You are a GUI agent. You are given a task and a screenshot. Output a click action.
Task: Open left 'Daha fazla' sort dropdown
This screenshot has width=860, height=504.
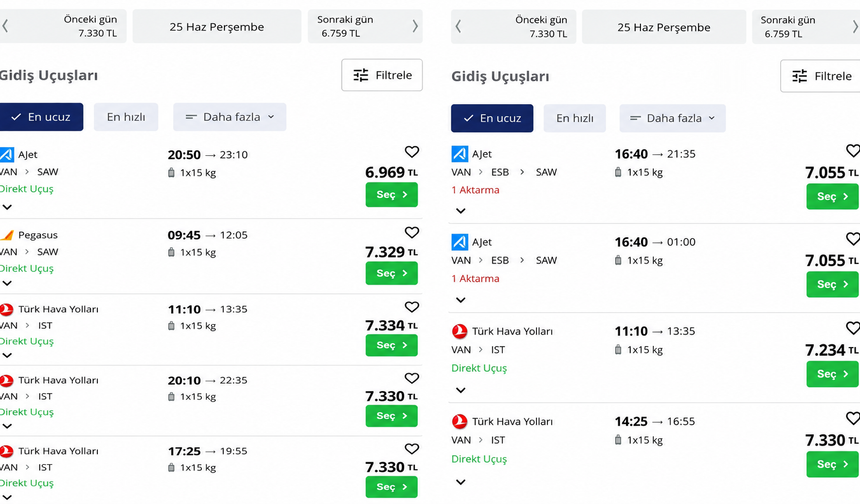(x=230, y=117)
